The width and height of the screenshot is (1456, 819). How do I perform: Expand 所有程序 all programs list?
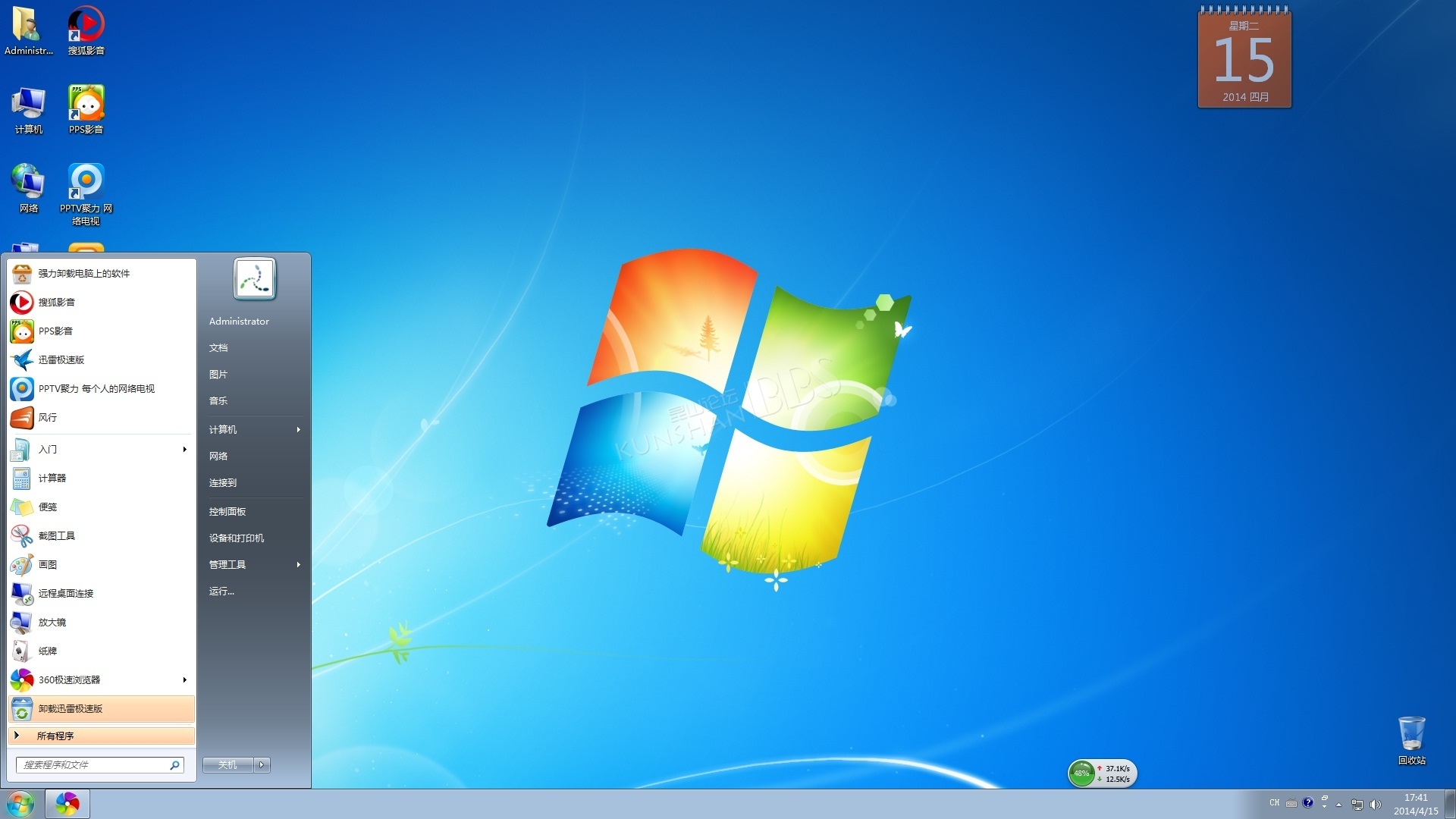(x=102, y=736)
